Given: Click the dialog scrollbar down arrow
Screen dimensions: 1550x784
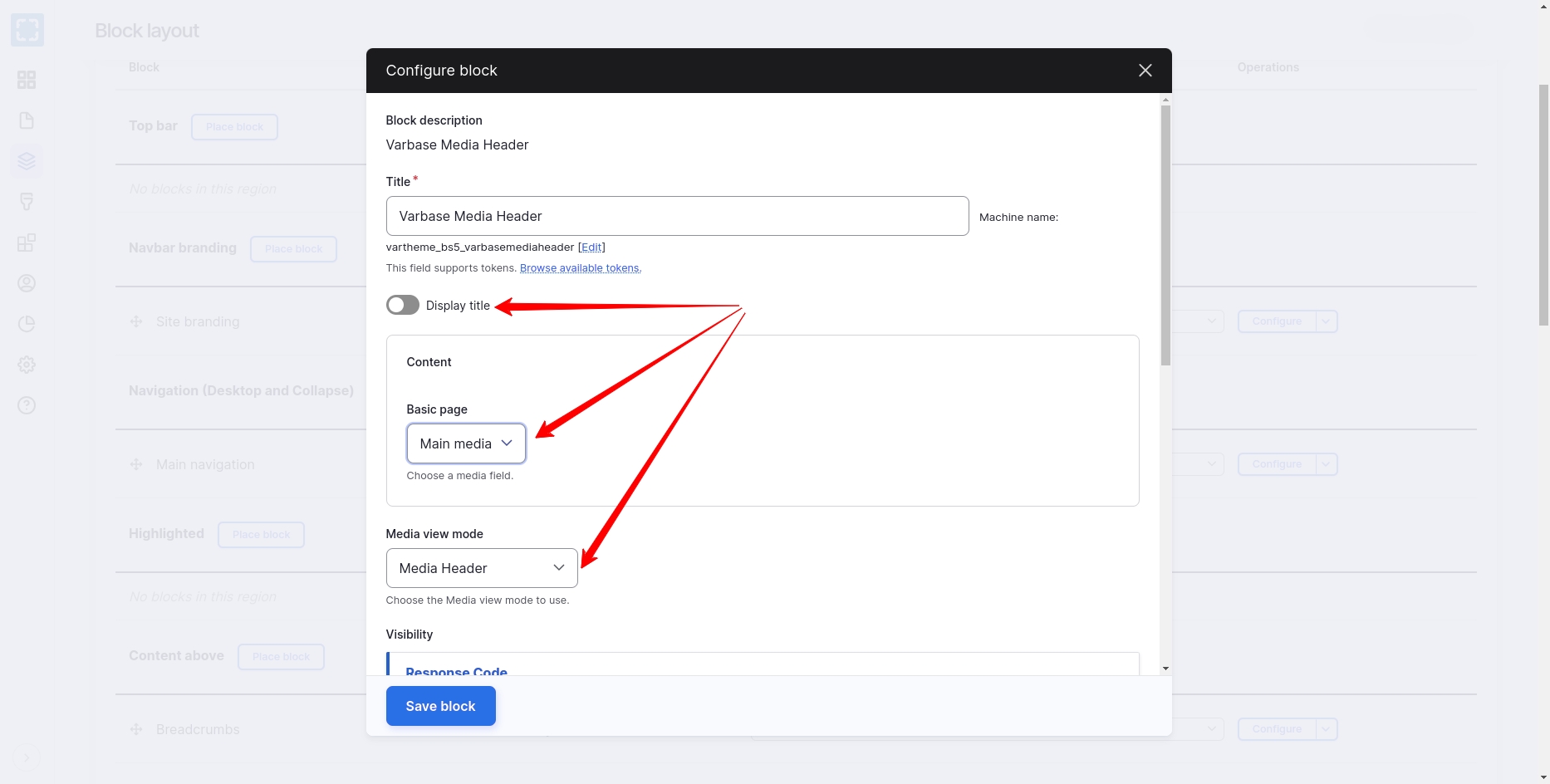Looking at the screenshot, I should click(x=1165, y=669).
